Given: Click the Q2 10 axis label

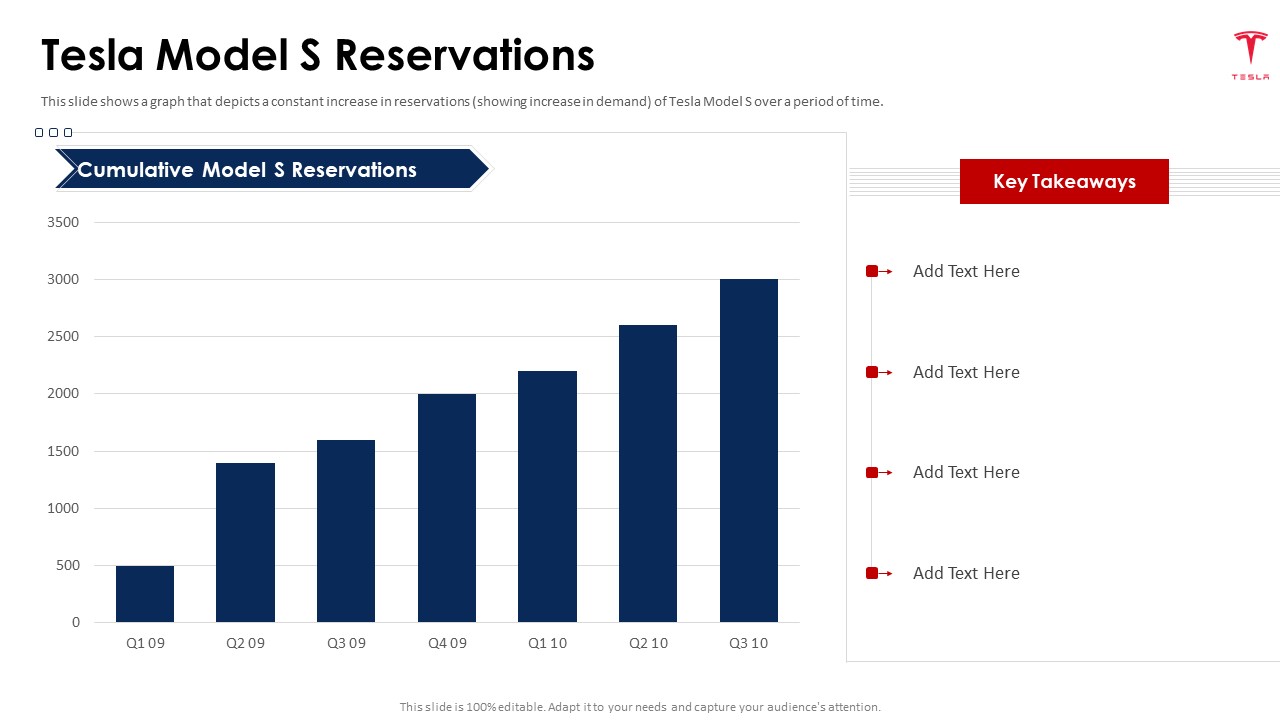Looking at the screenshot, I should (648, 643).
